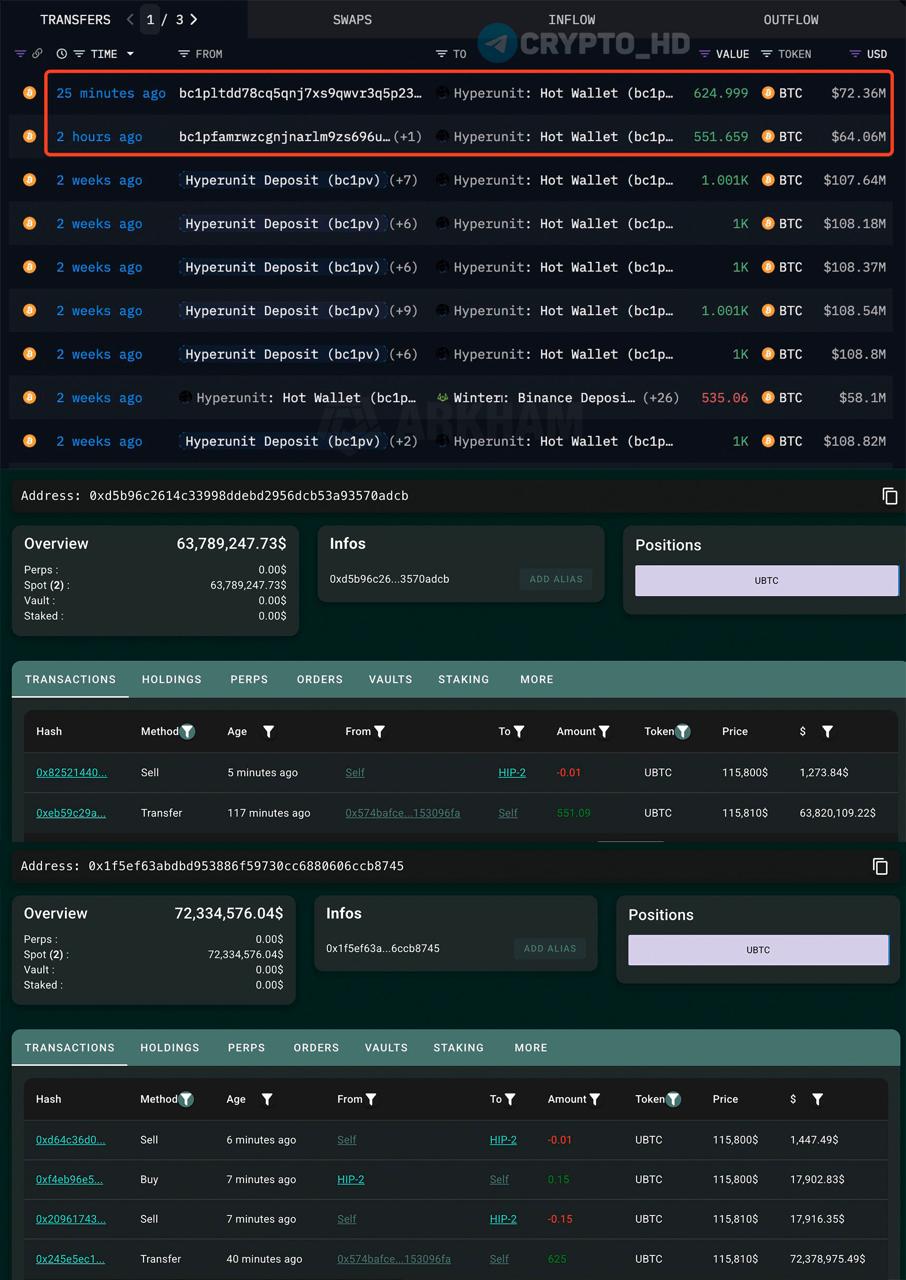The width and height of the screenshot is (906, 1280).
Task: Open transaction hash 0xeb59c29a link
Action: pyautogui.click(x=71, y=813)
